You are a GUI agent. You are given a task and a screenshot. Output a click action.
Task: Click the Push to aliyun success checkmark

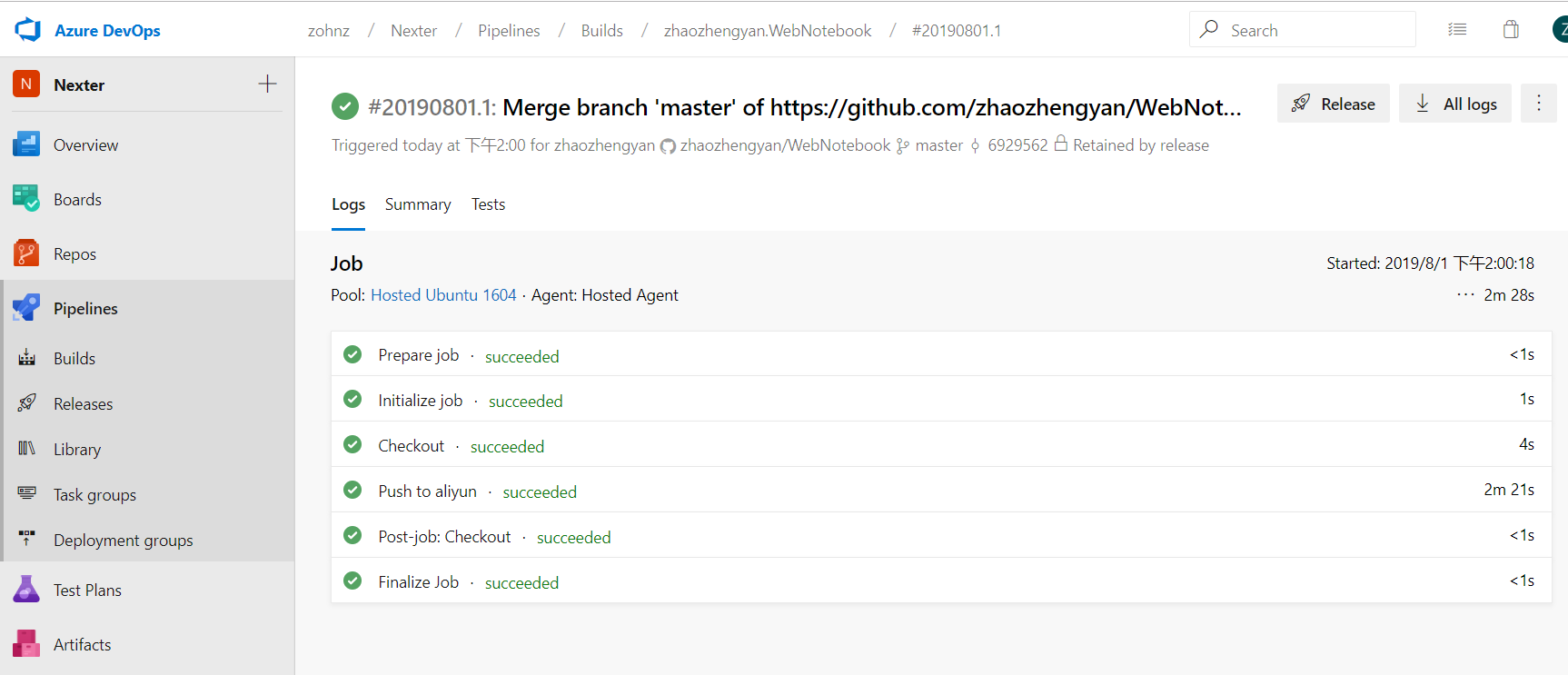tap(352, 491)
